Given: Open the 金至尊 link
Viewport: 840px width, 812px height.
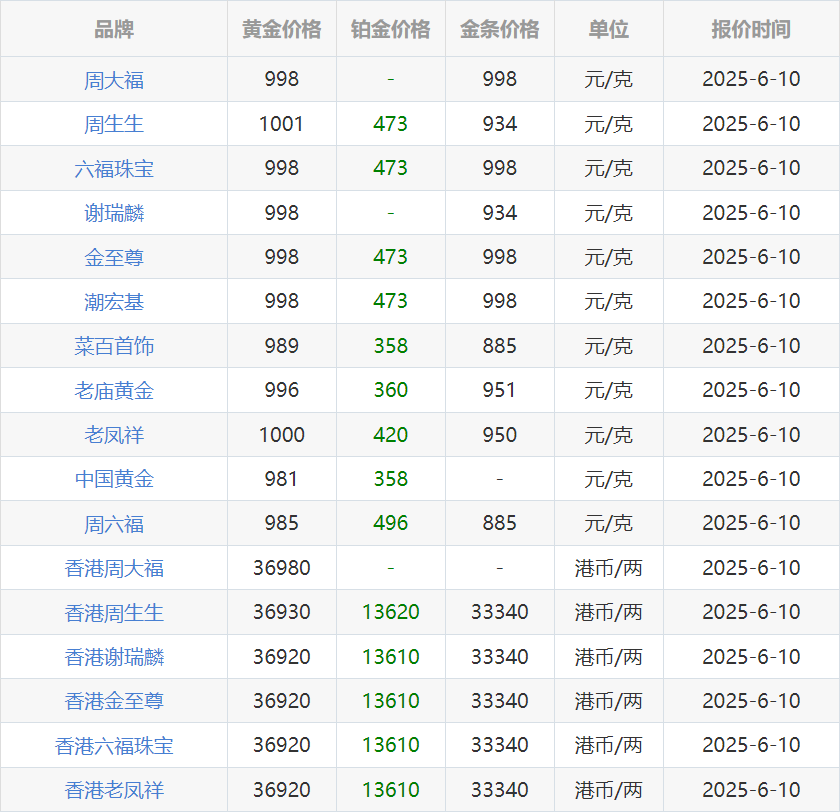Looking at the screenshot, I should click(x=114, y=257).
